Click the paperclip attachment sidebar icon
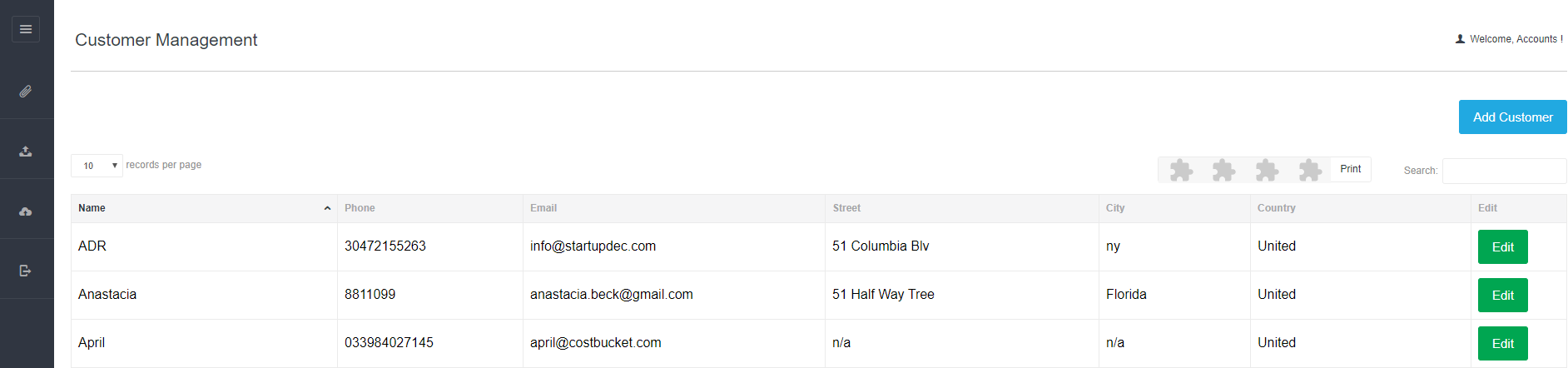 tap(26, 92)
